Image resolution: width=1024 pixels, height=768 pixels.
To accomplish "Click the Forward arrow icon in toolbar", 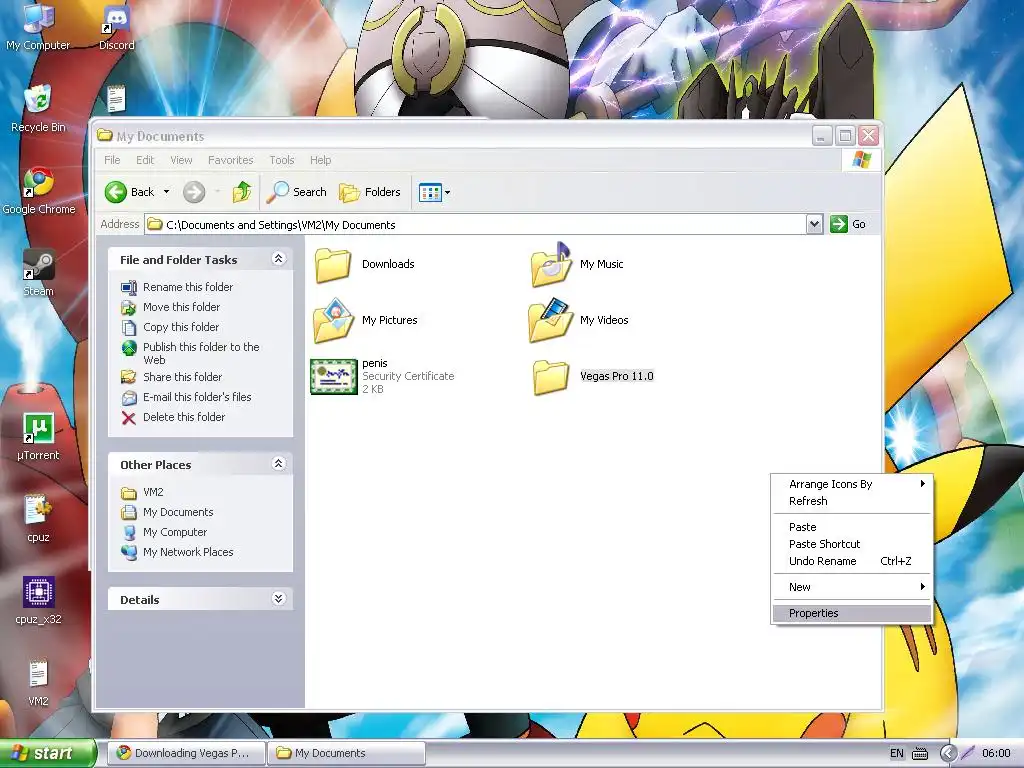I will pos(194,192).
